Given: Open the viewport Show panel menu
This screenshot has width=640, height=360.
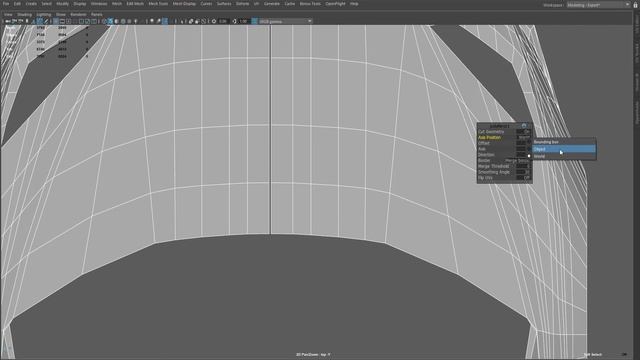Looking at the screenshot, I should 60,14.
